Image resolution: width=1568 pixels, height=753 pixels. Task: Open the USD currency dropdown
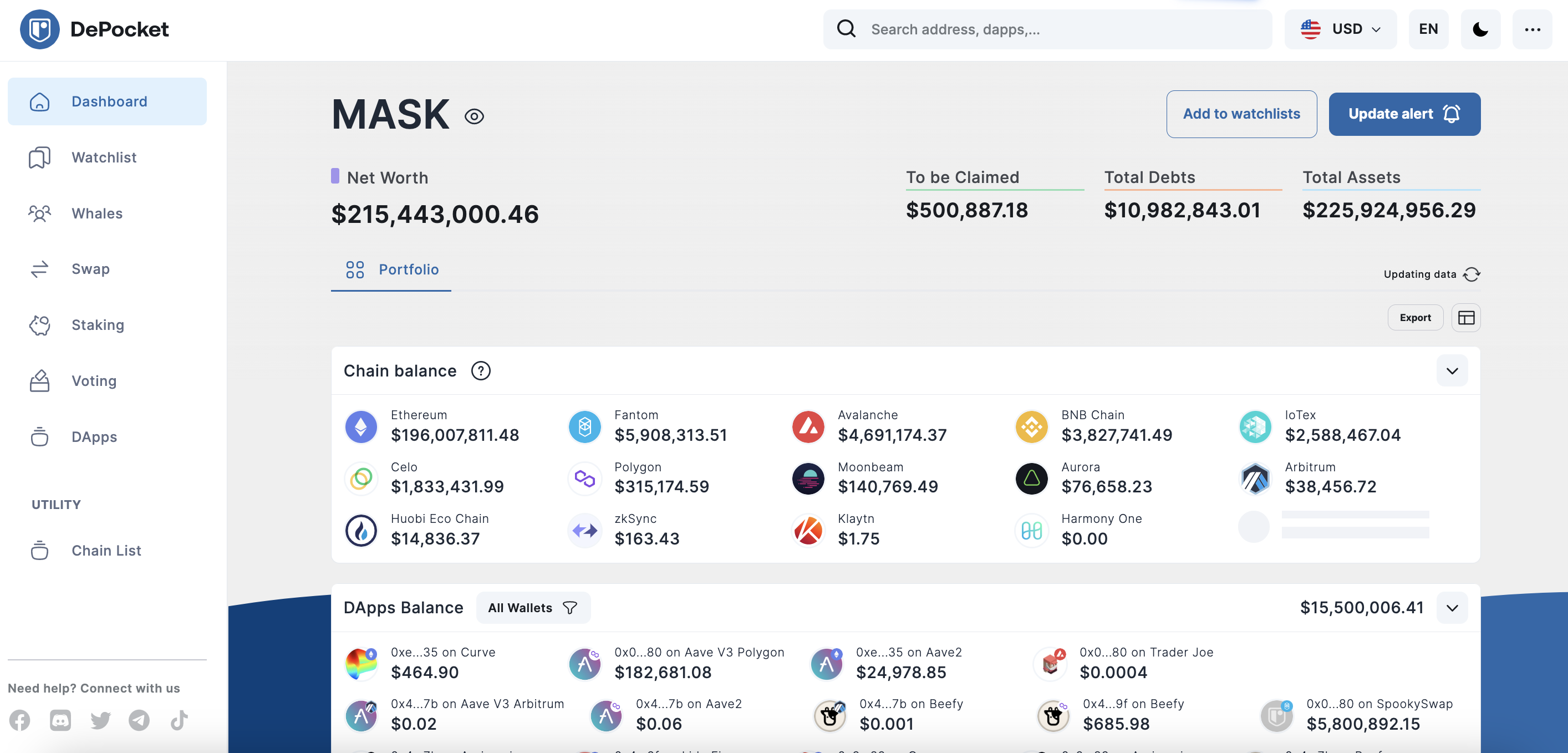pyautogui.click(x=1340, y=29)
